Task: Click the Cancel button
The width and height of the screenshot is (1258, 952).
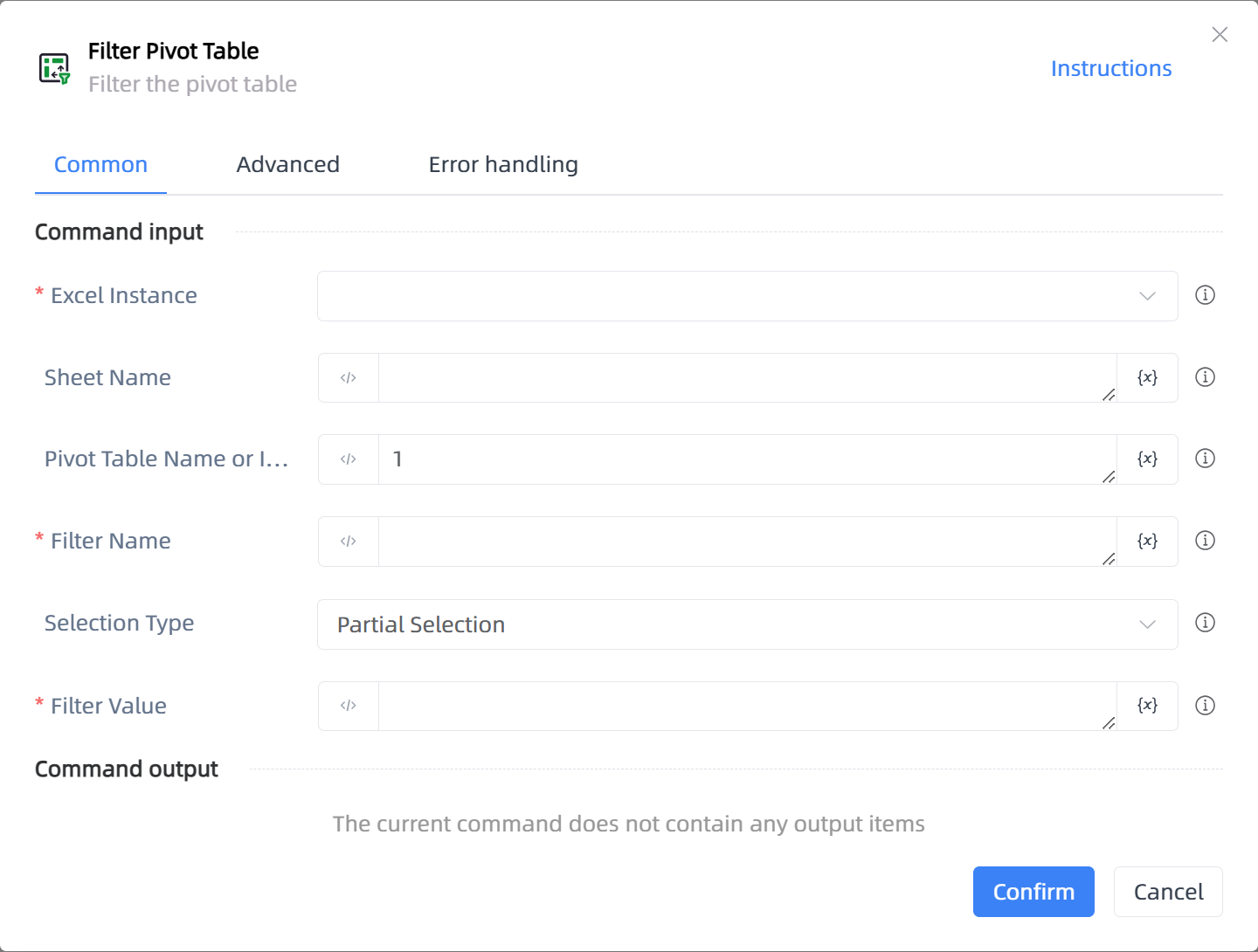Action: 1168,892
